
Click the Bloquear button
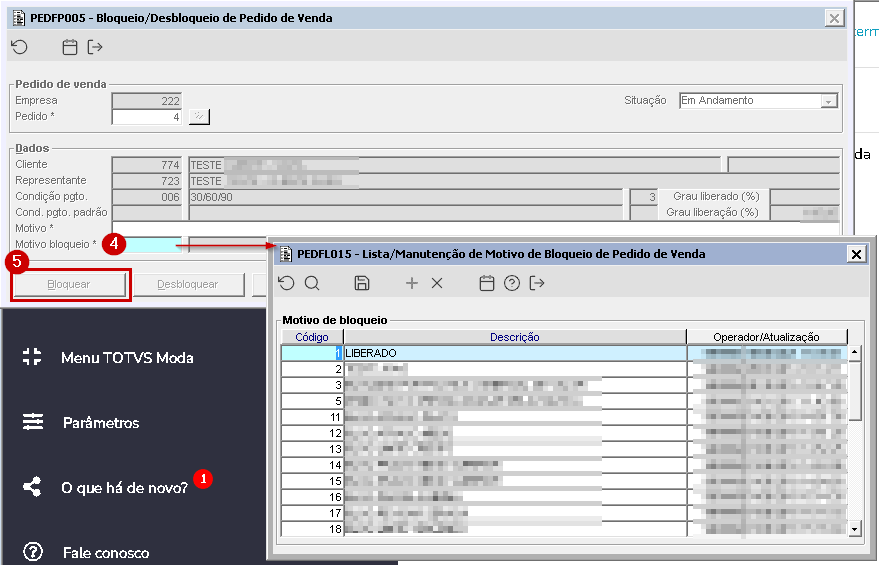tap(69, 285)
